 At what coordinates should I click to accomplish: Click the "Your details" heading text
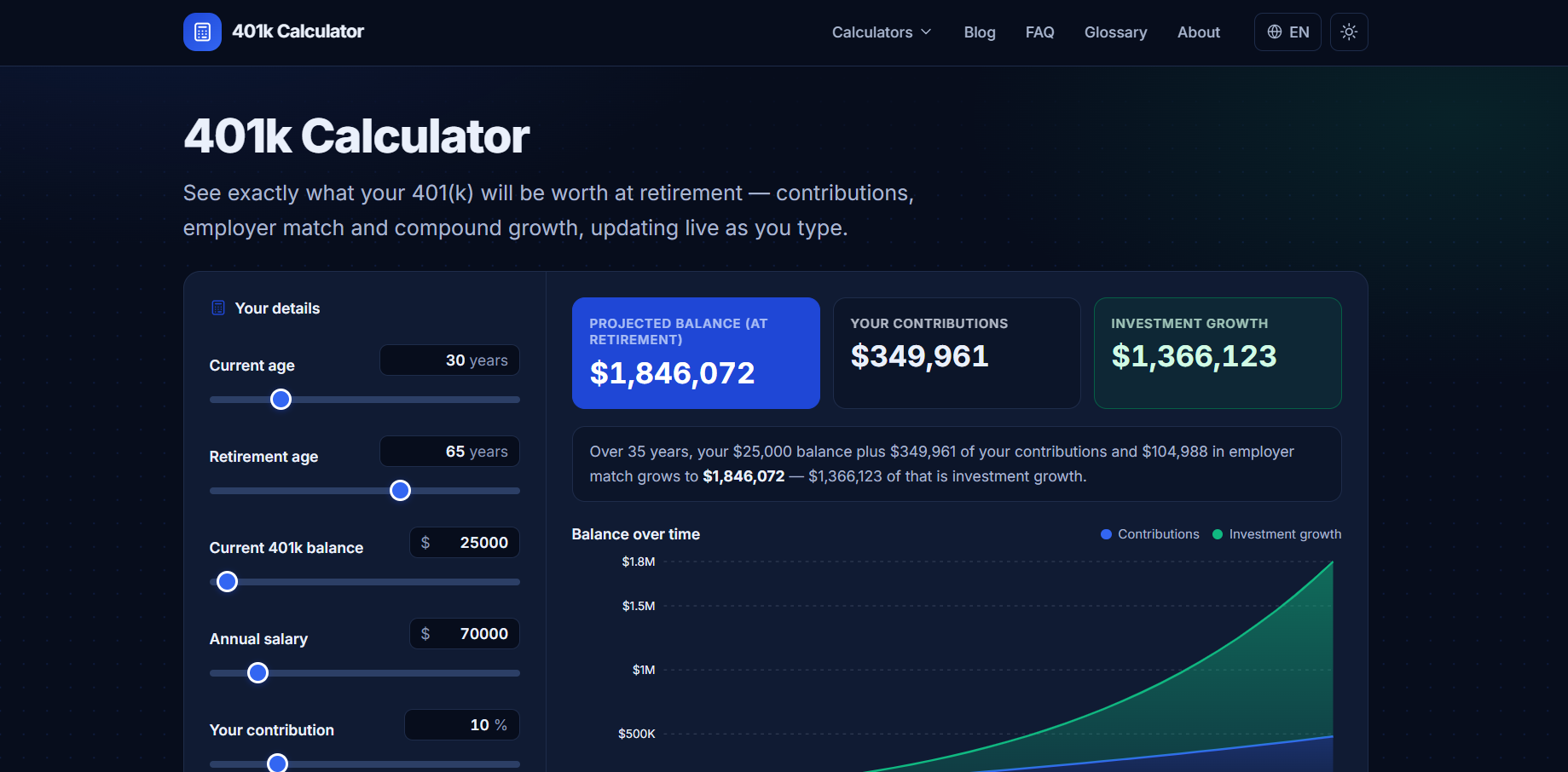pyautogui.click(x=277, y=308)
